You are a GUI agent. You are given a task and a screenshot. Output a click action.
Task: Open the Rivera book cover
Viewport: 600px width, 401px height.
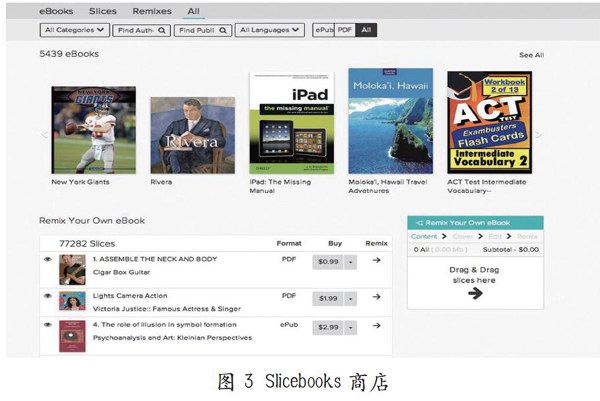tap(192, 135)
